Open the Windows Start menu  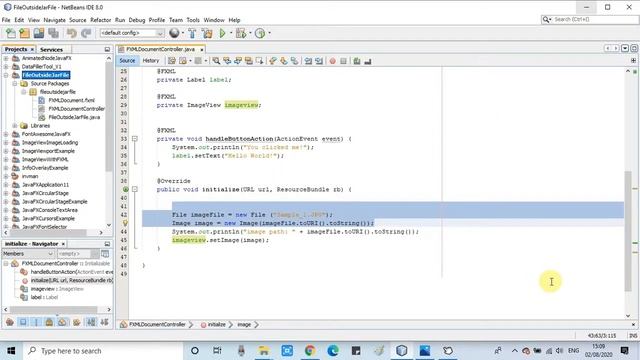11,351
